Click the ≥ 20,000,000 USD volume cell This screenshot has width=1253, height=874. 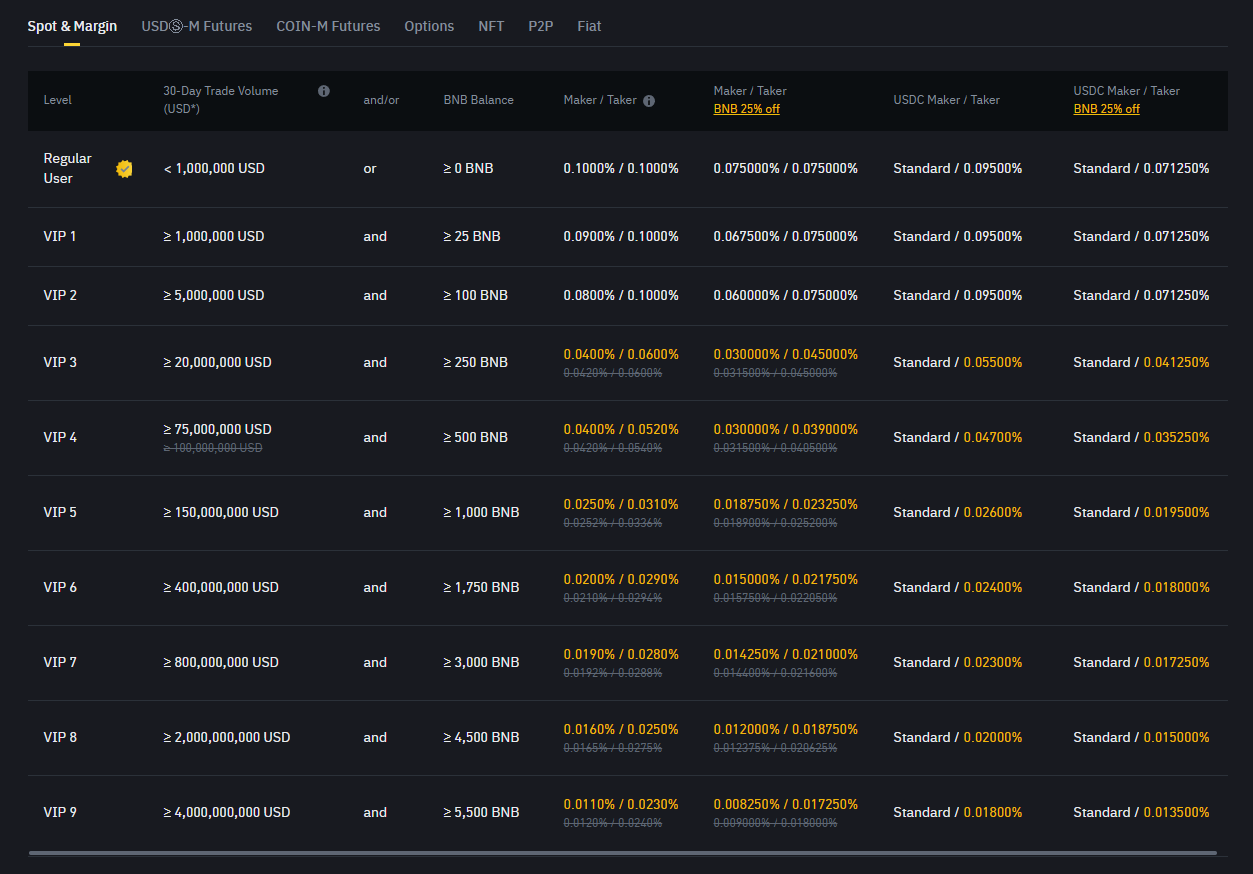click(x=218, y=362)
